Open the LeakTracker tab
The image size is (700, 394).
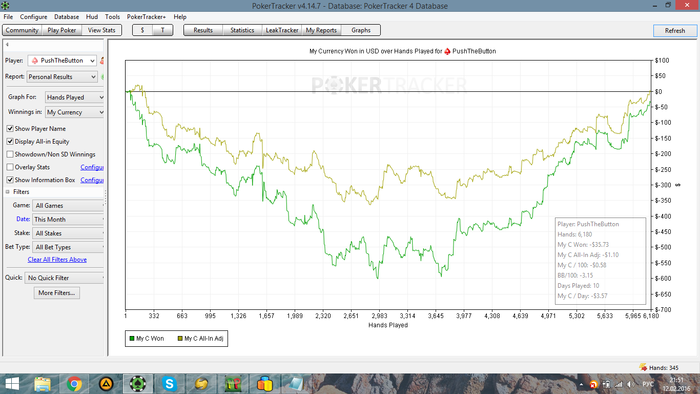point(282,30)
